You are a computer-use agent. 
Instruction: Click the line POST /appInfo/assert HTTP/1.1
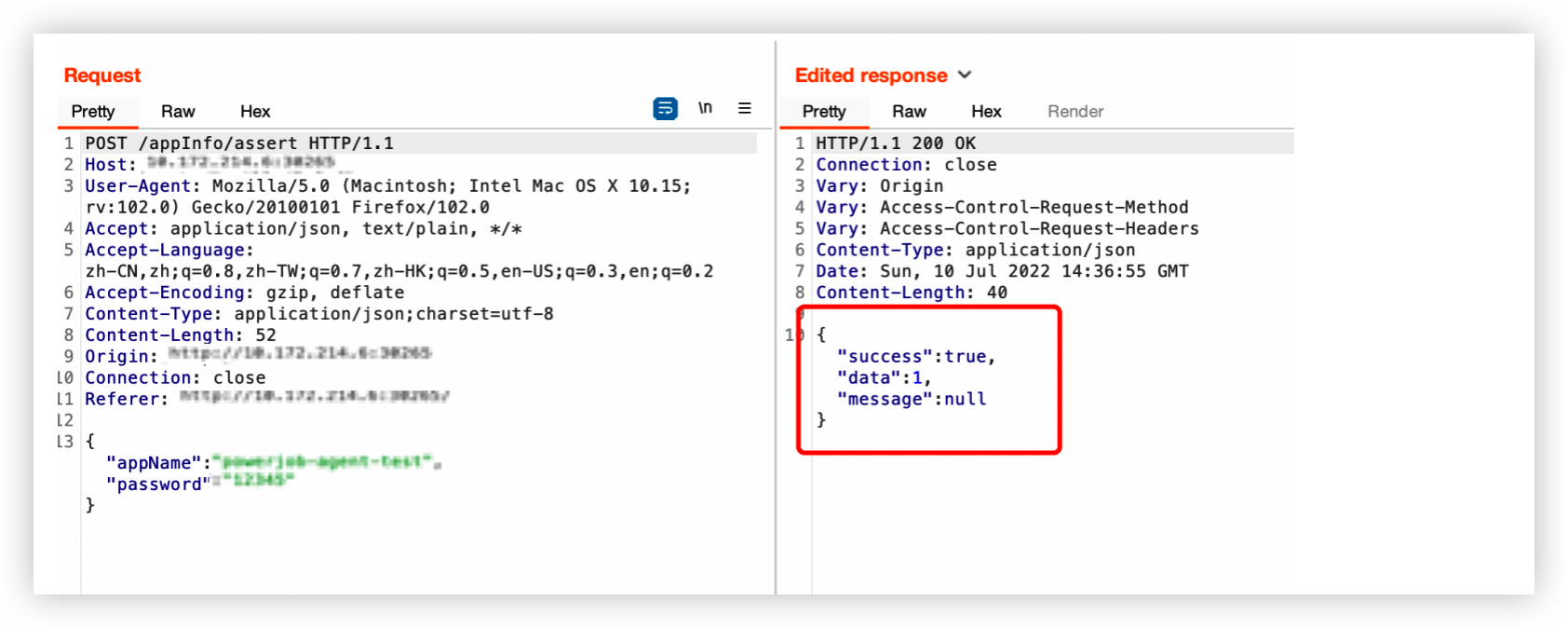coord(239,143)
